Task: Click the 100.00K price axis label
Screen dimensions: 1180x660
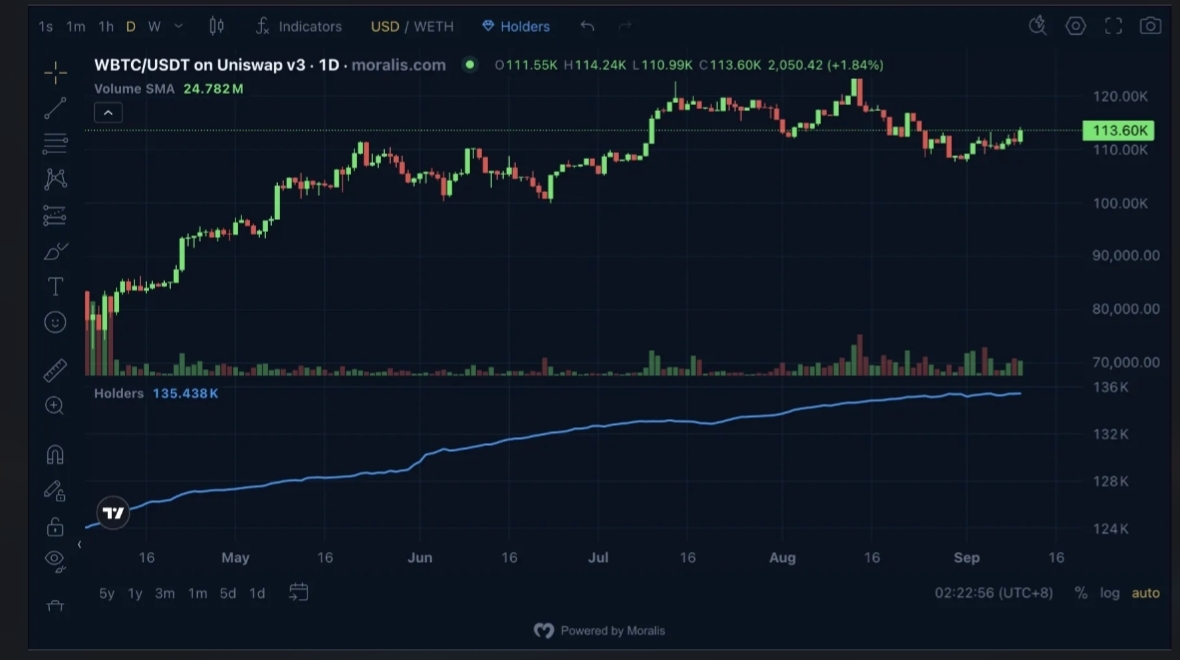Action: click(1120, 203)
